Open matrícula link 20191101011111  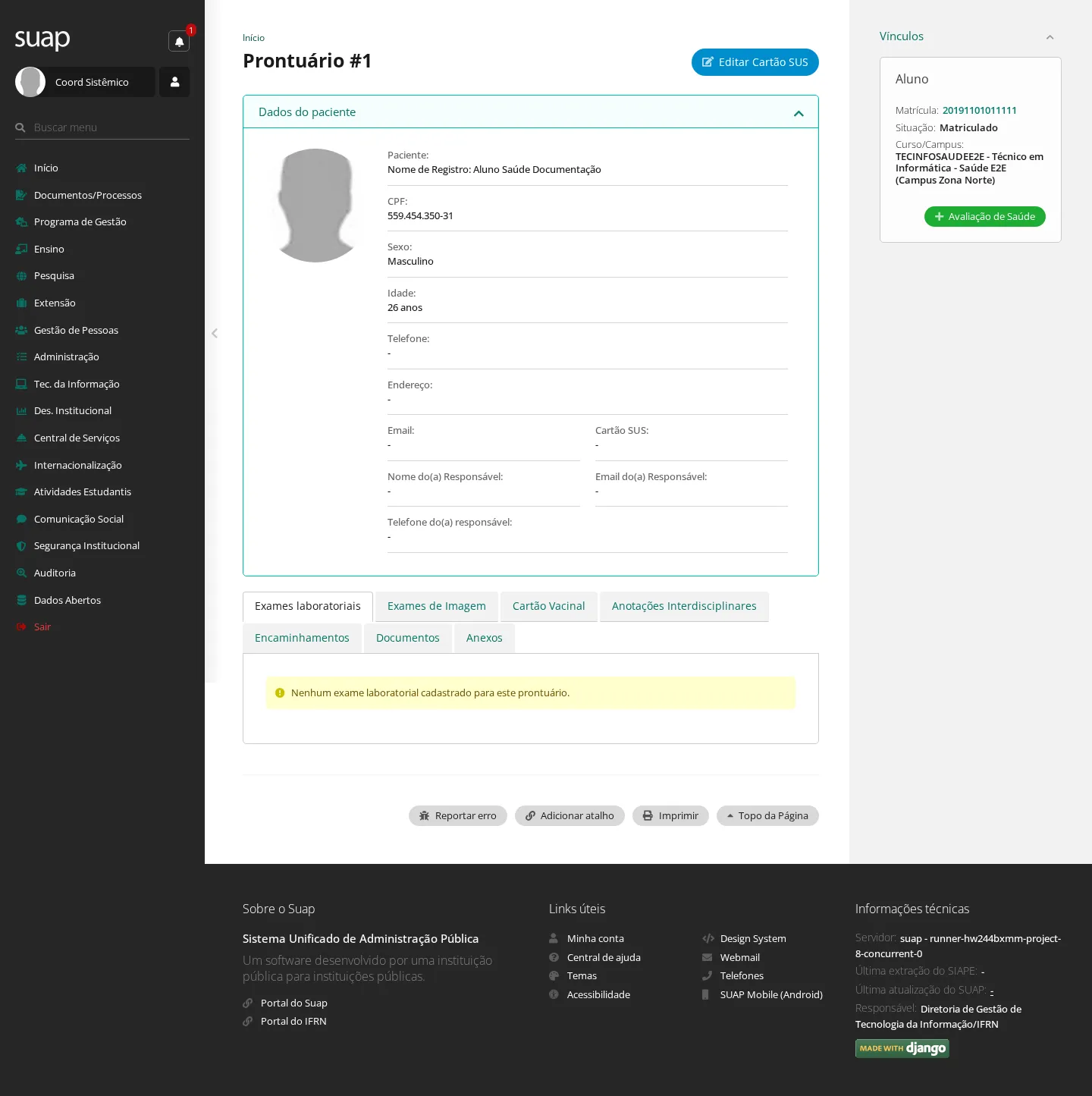[980, 111]
